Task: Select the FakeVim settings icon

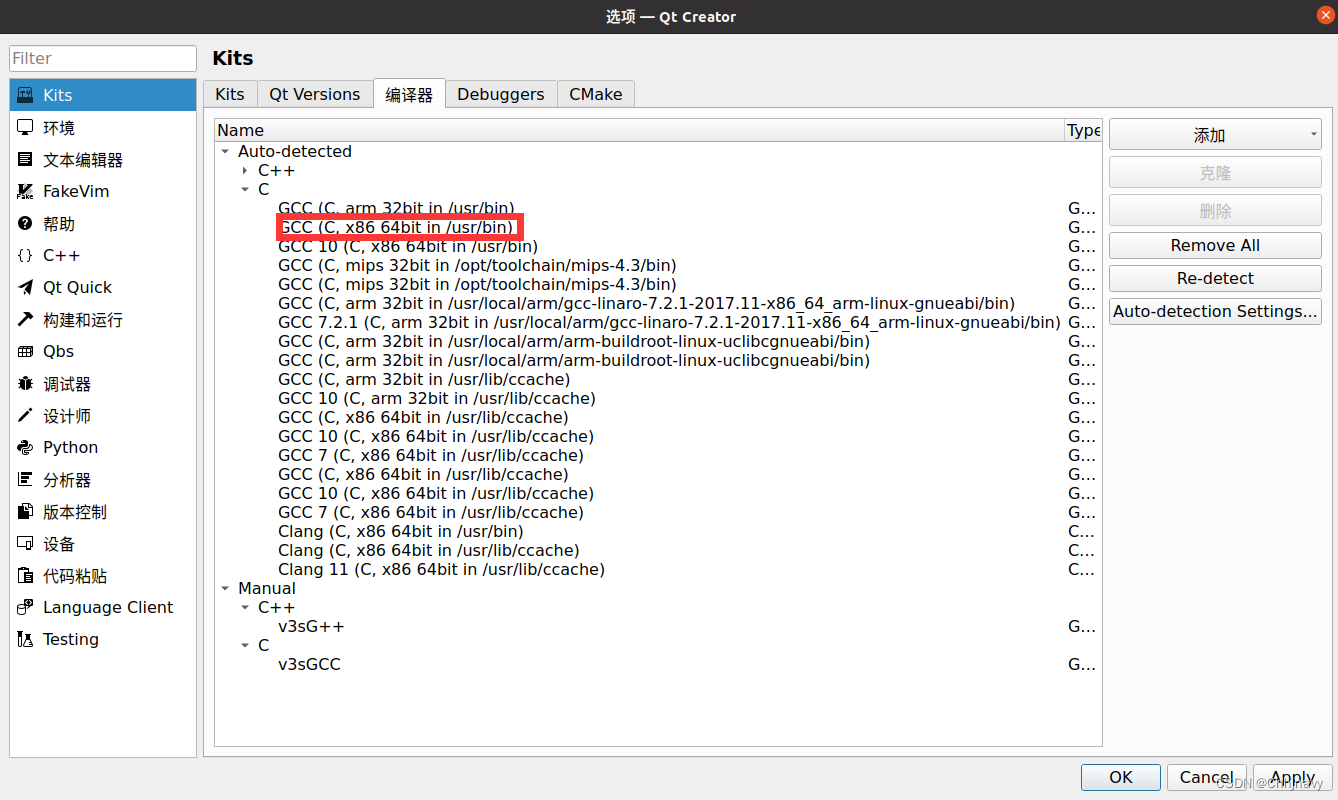Action: 75,191
